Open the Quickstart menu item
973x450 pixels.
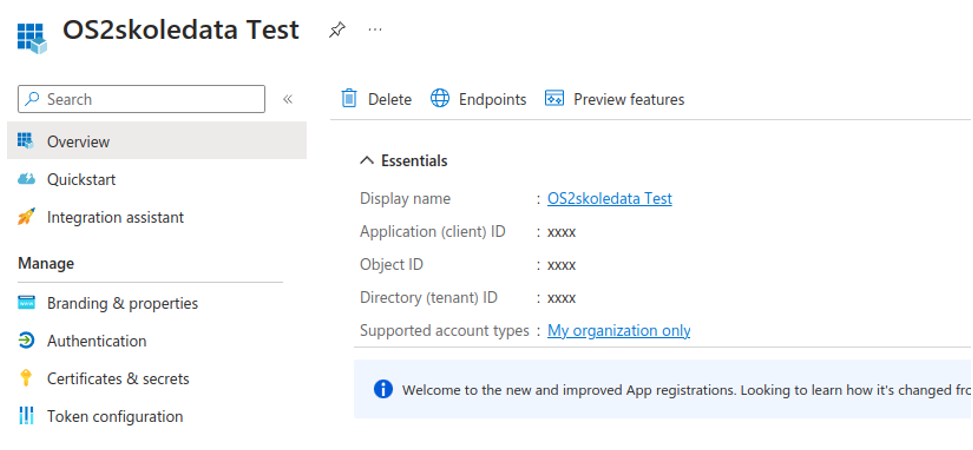click(x=156, y=179)
